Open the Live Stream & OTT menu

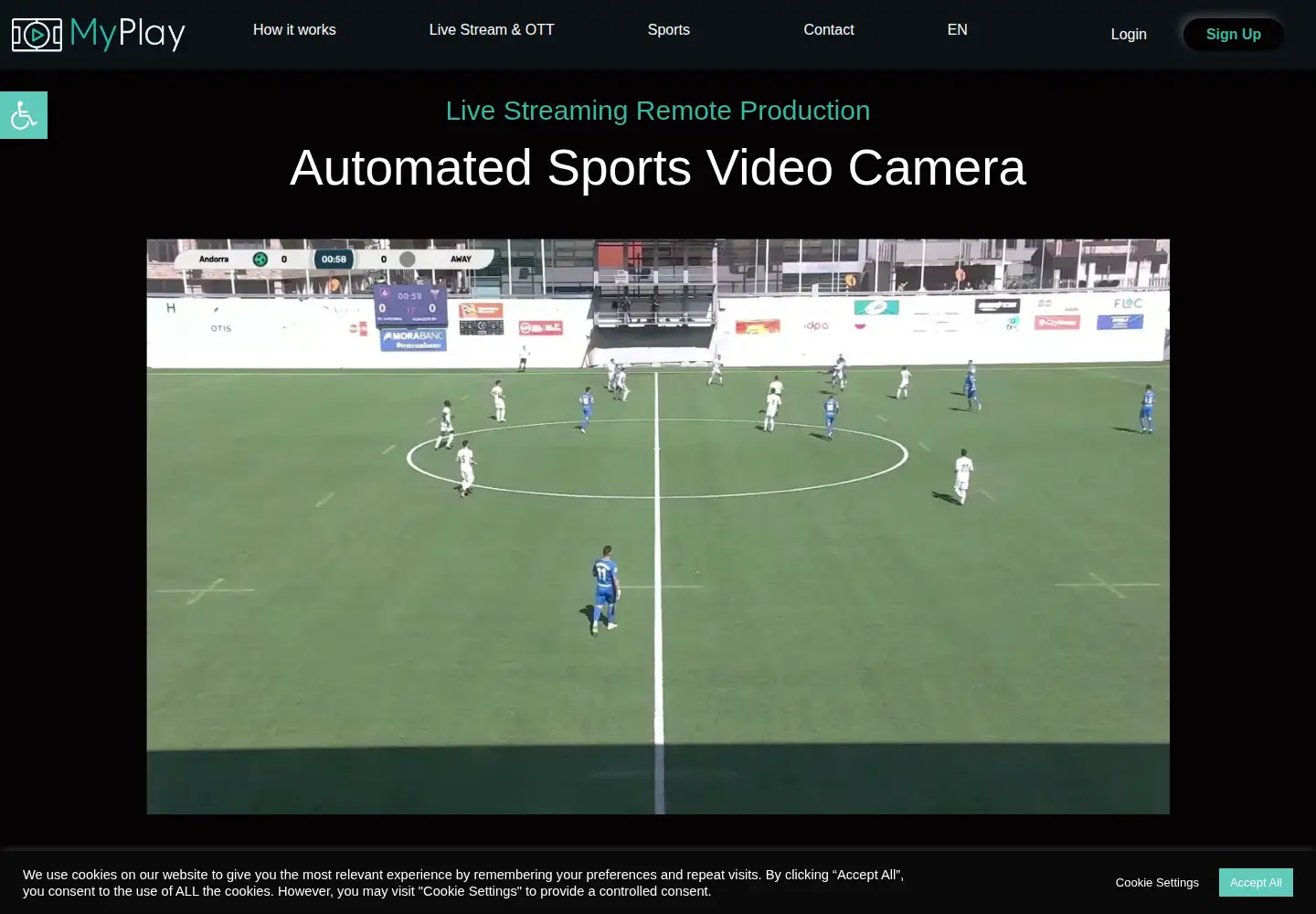492,30
